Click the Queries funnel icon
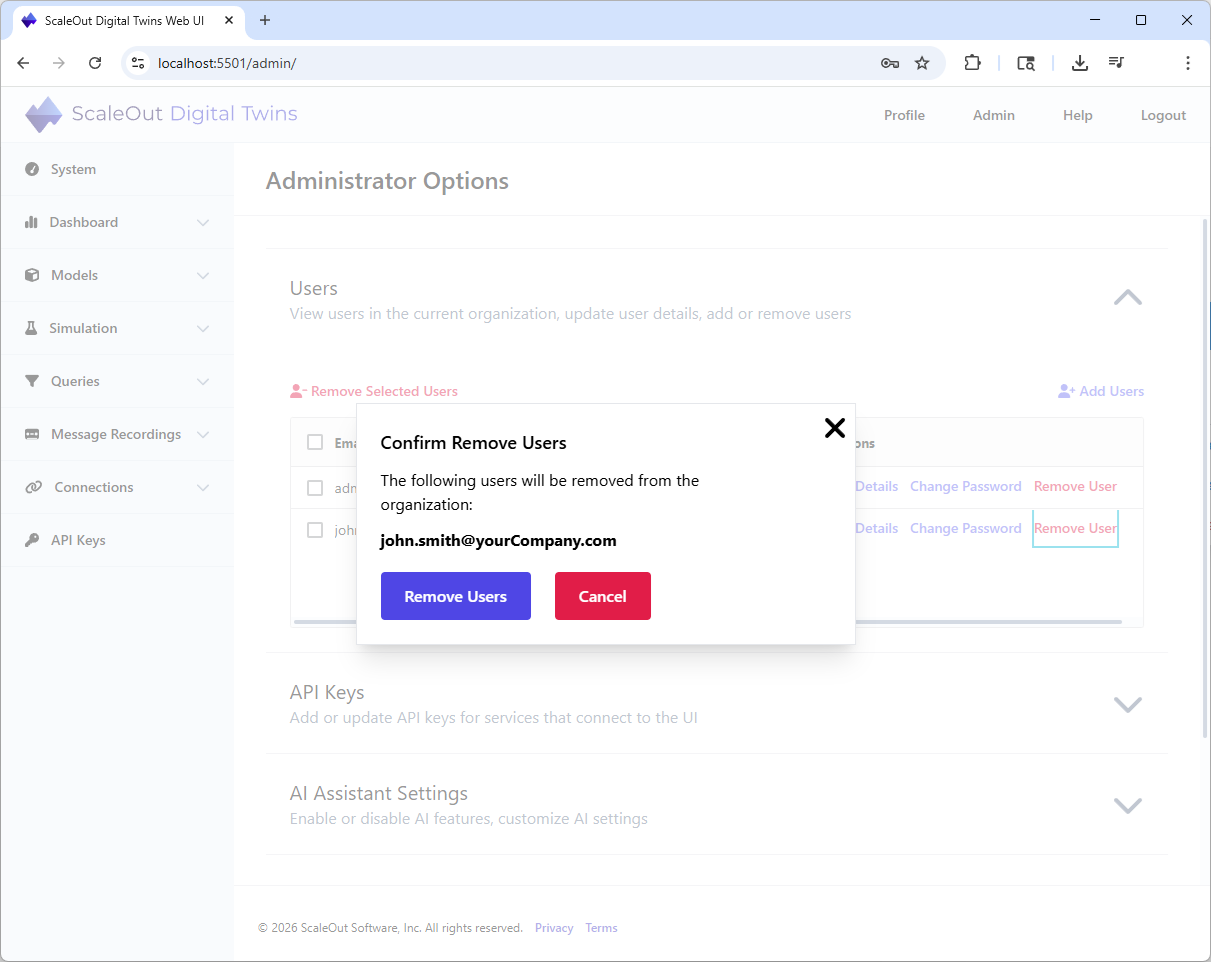This screenshot has height=962, width=1211. pyautogui.click(x=32, y=381)
